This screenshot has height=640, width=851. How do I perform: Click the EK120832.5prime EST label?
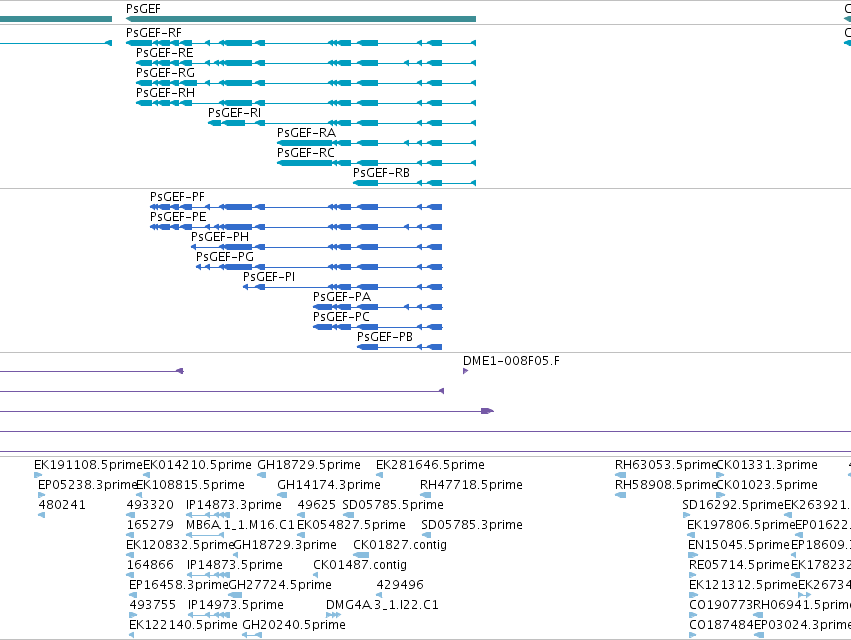180,546
